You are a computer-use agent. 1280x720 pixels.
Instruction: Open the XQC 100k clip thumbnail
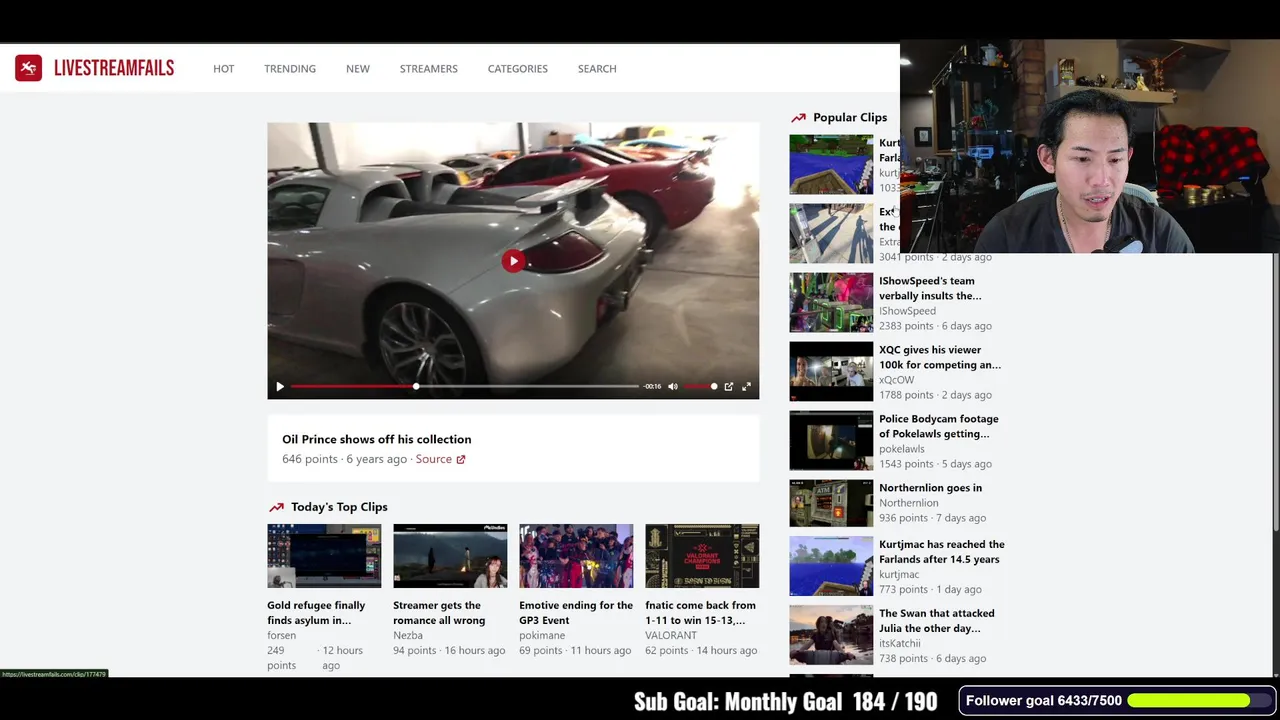pyautogui.click(x=831, y=371)
